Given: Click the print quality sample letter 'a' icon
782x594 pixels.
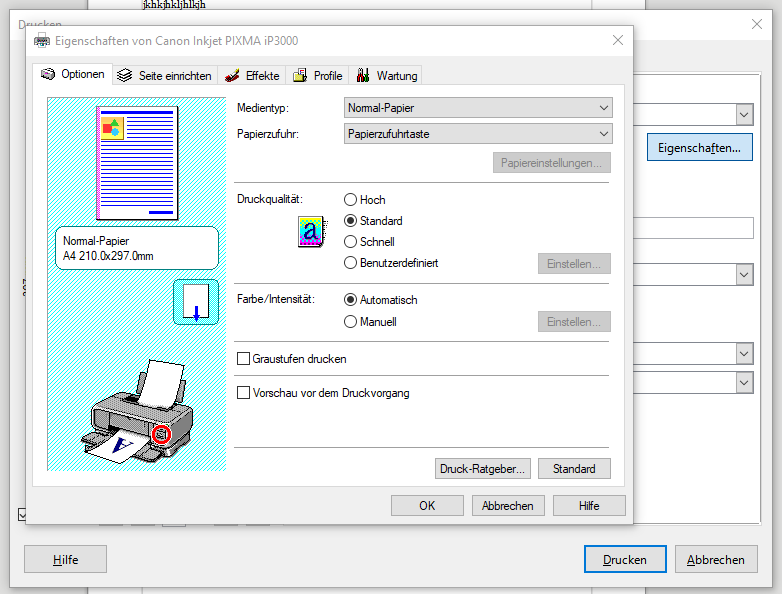Looking at the screenshot, I should [312, 231].
